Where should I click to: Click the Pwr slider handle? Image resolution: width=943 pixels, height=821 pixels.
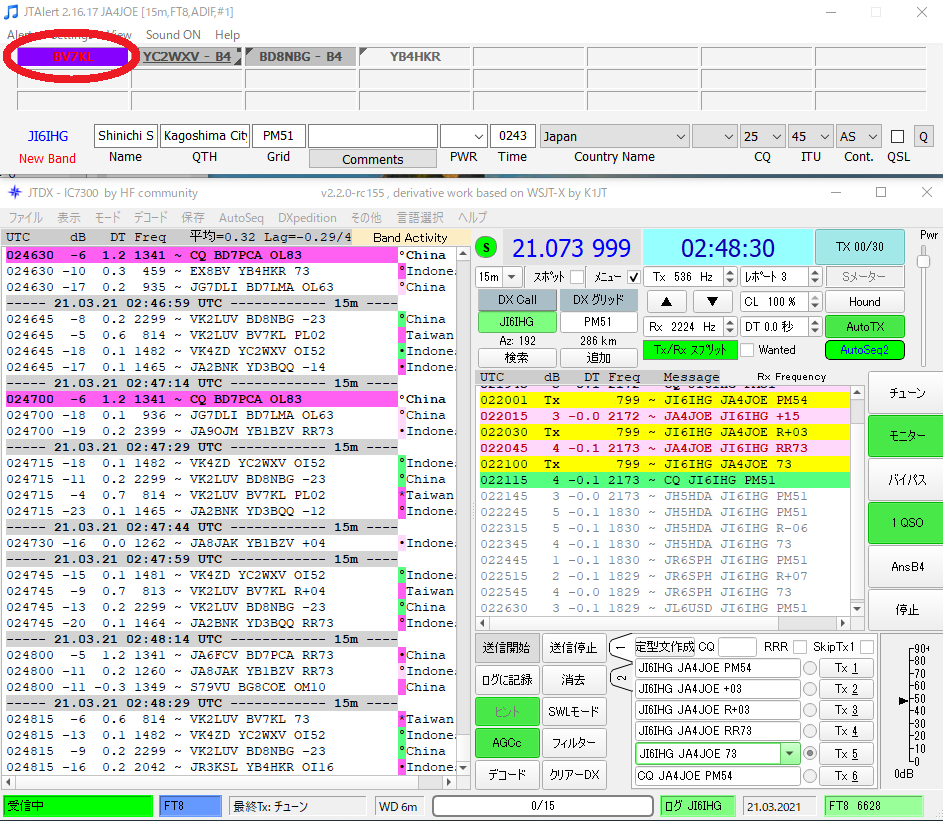click(x=923, y=260)
